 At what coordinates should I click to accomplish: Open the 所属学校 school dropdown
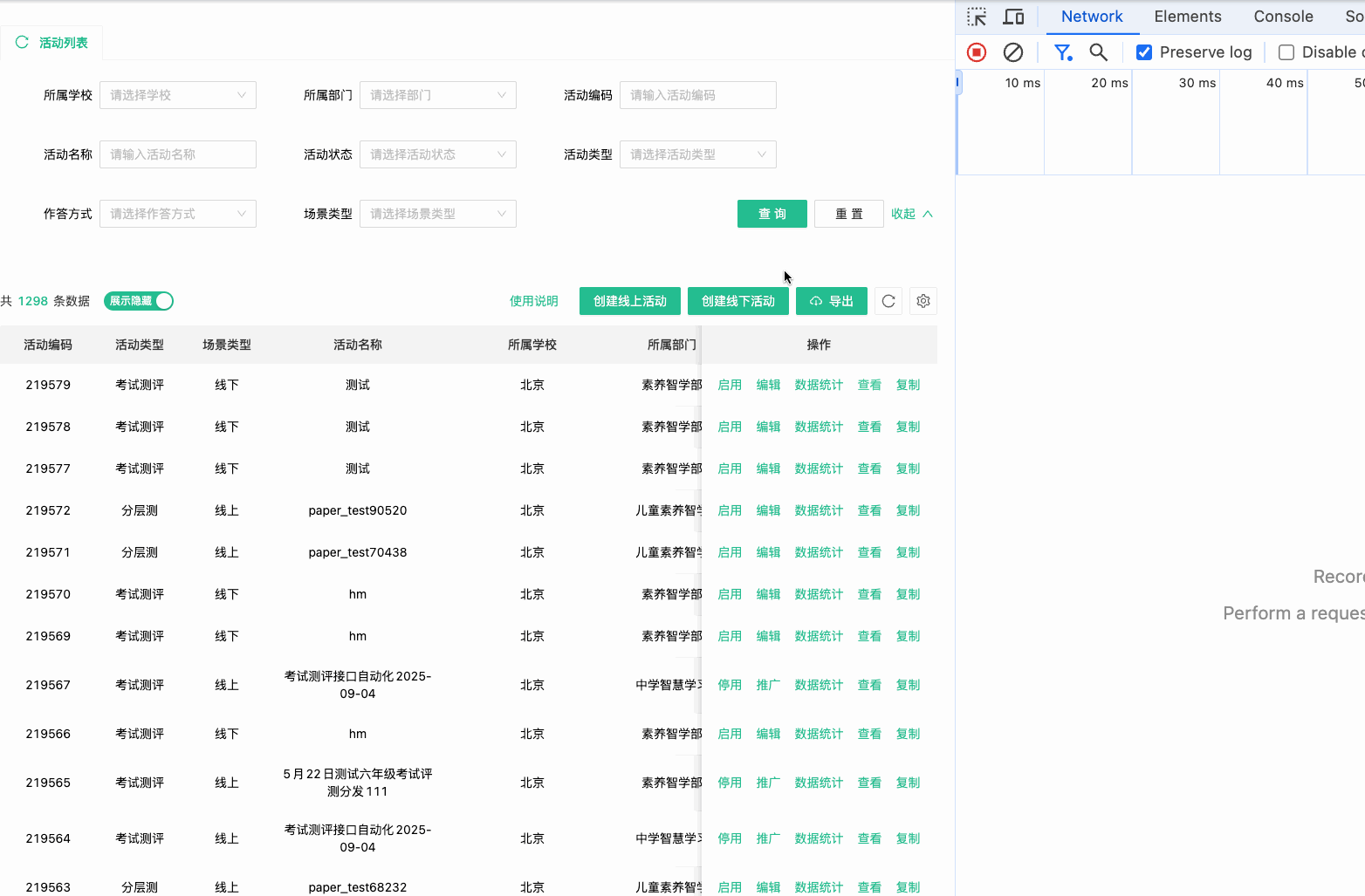(177, 95)
